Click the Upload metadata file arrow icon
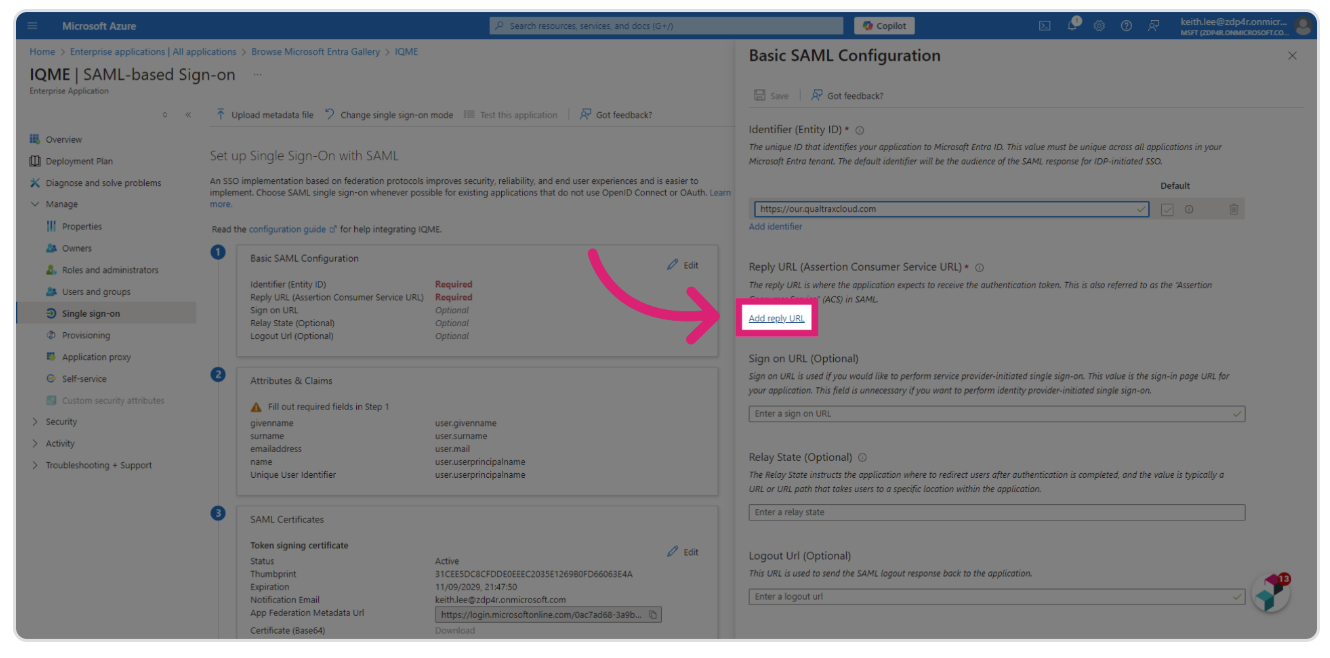Viewport: 1330px width, 658px height. click(x=221, y=114)
